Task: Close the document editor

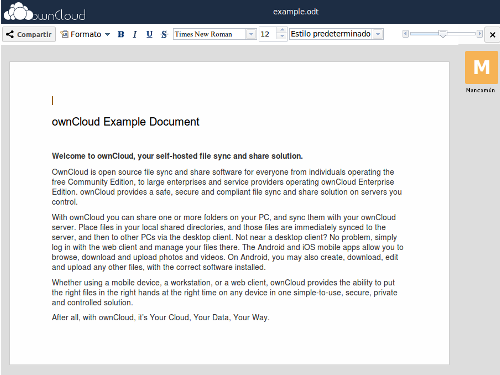Action: (492, 34)
